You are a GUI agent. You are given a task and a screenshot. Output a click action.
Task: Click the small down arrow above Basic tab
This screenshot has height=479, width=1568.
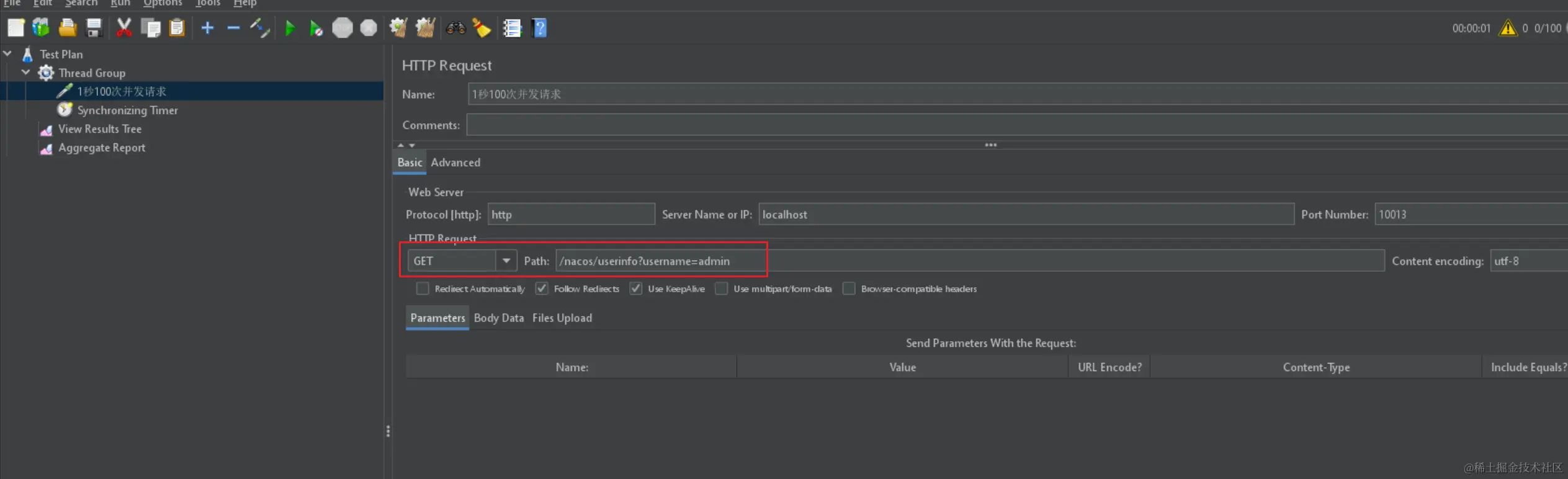click(412, 145)
